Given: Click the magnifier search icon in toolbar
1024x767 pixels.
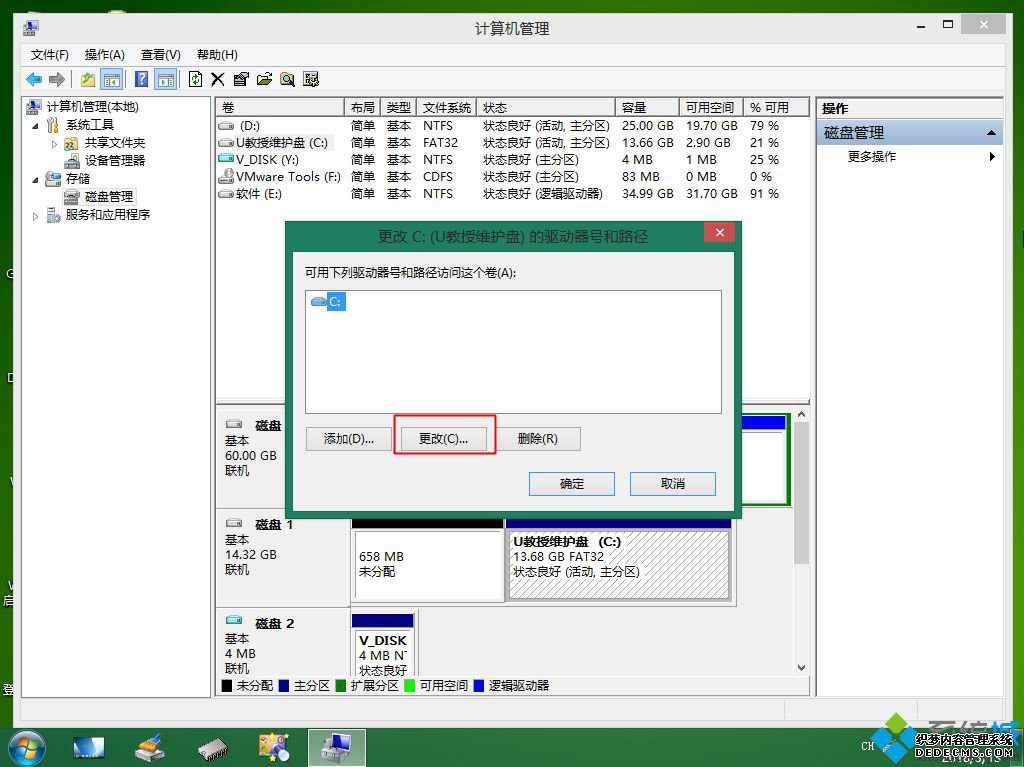Looking at the screenshot, I should [x=287, y=80].
